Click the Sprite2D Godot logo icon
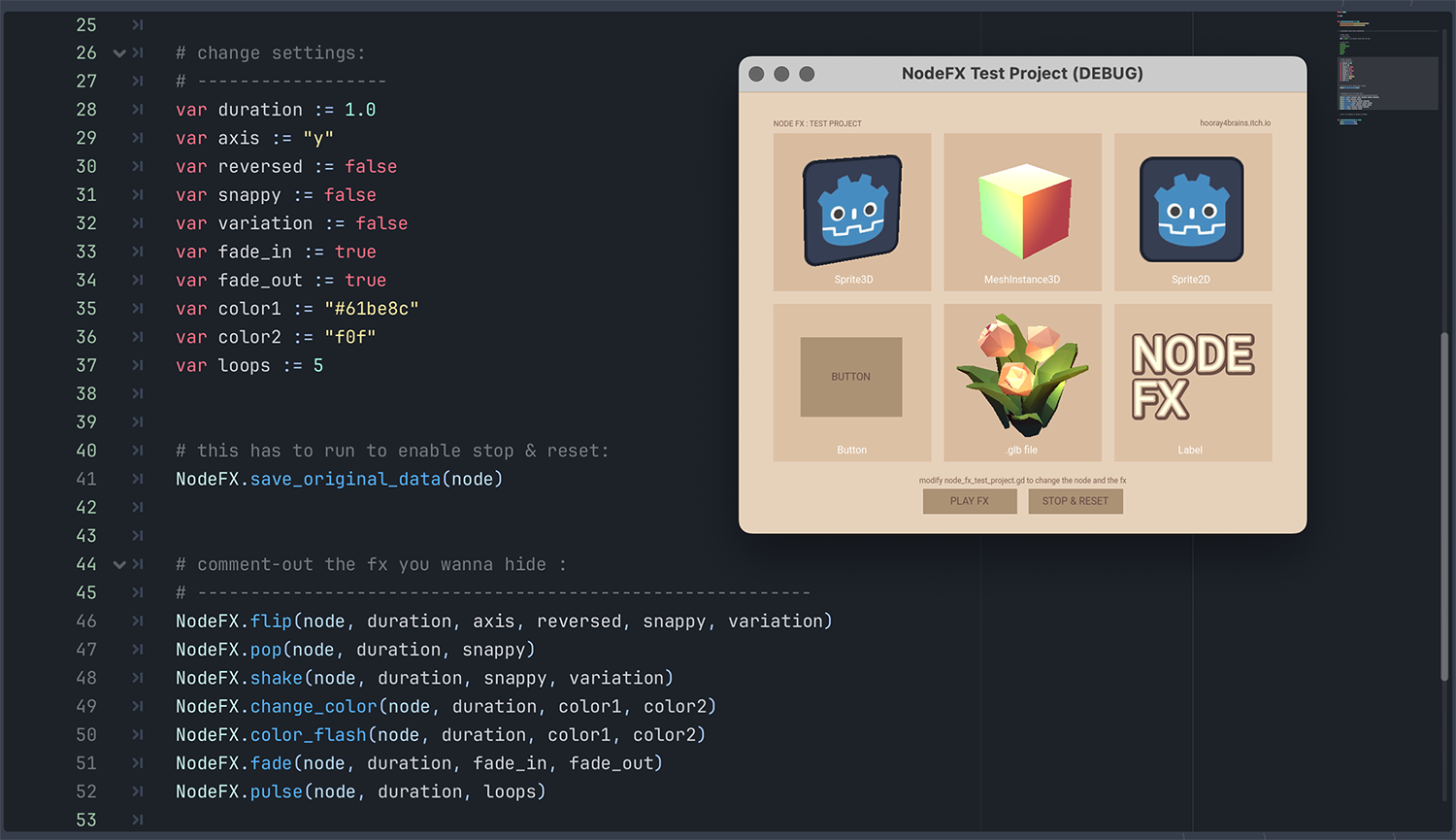Image resolution: width=1456 pixels, height=840 pixels. pyautogui.click(x=1191, y=210)
